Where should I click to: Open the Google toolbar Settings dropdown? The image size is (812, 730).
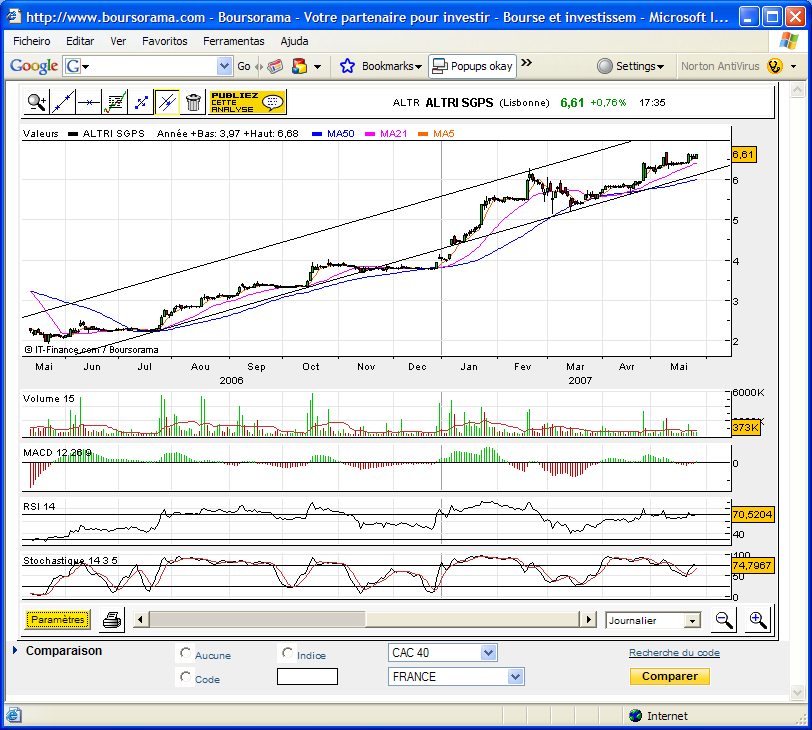point(630,66)
